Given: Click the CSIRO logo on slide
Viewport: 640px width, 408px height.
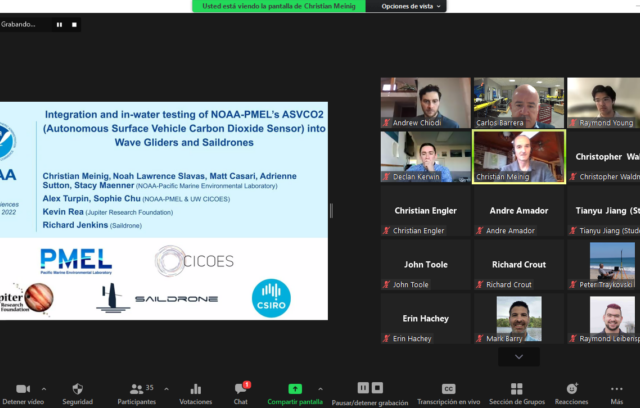Looking at the screenshot, I should [271, 298].
